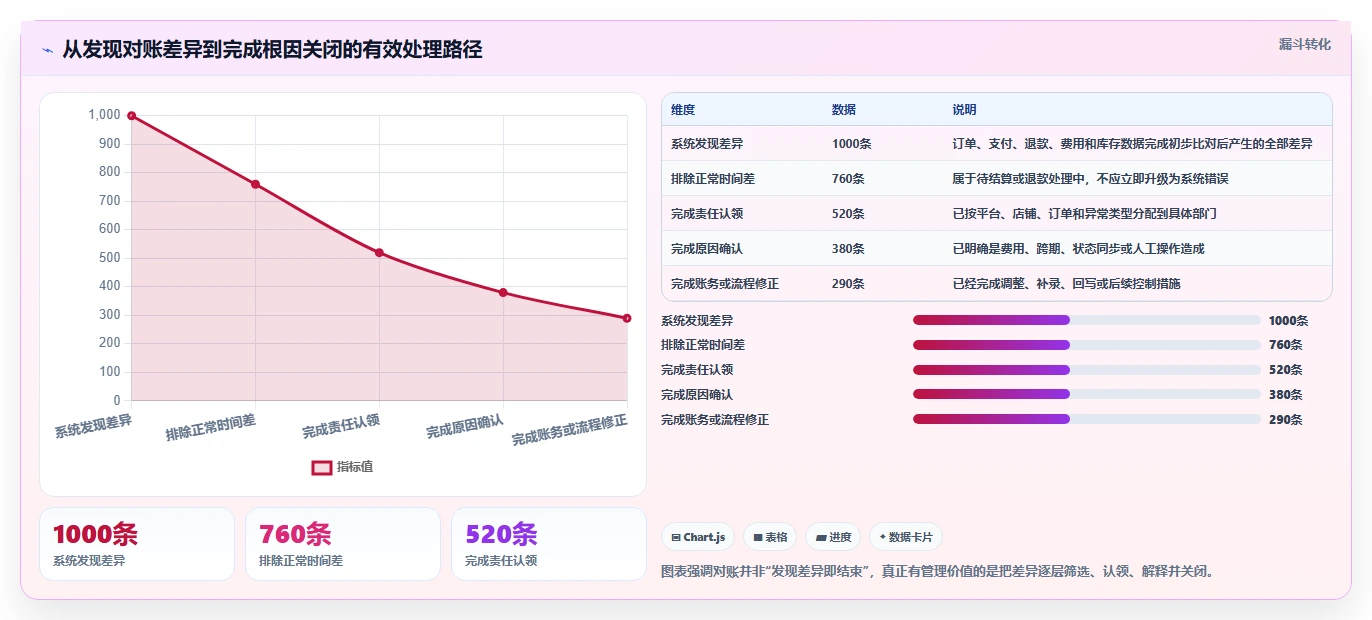
Task: Click the 760条 value in the table
Action: (849, 179)
